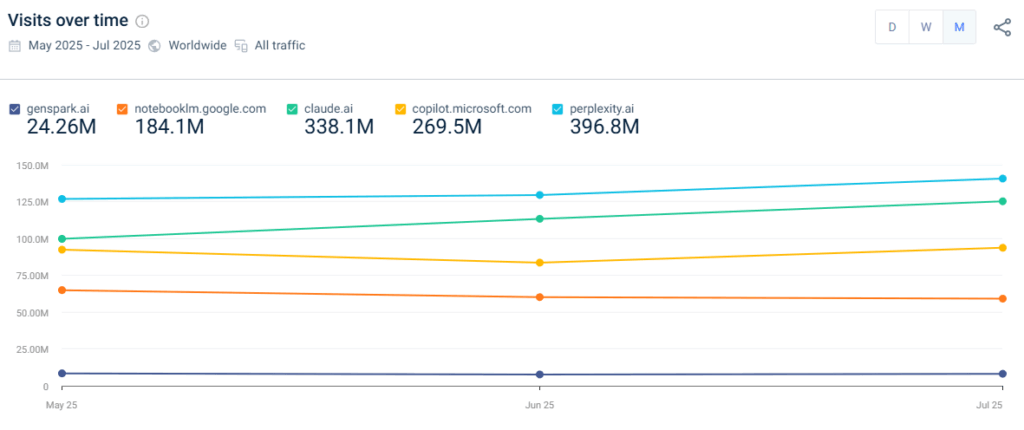Click the 100.0M y-axis label

pyautogui.click(x=33, y=239)
